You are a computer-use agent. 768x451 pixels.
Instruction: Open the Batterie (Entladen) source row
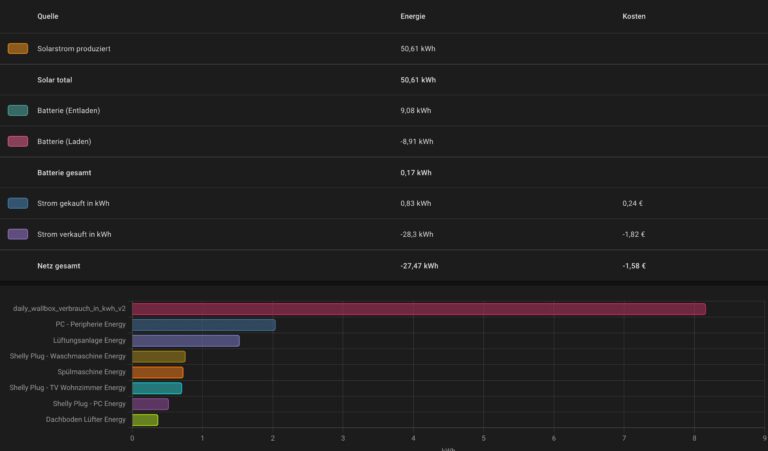384,111
